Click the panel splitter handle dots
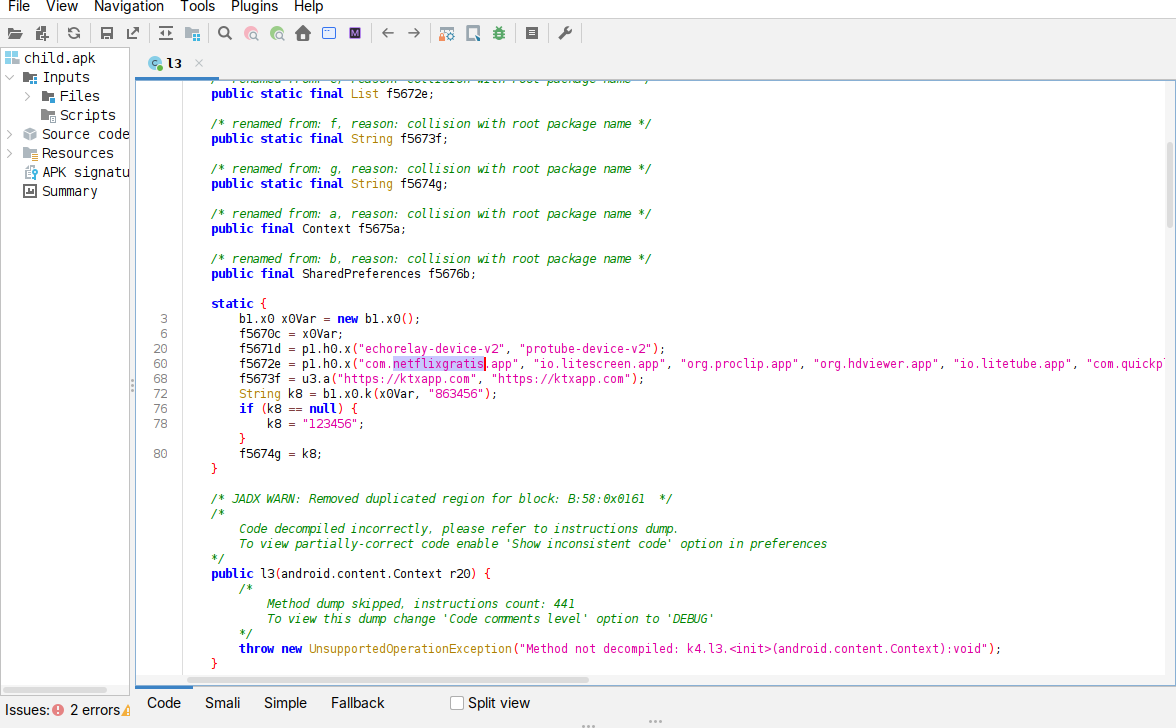The image size is (1176, 728). coord(133,385)
